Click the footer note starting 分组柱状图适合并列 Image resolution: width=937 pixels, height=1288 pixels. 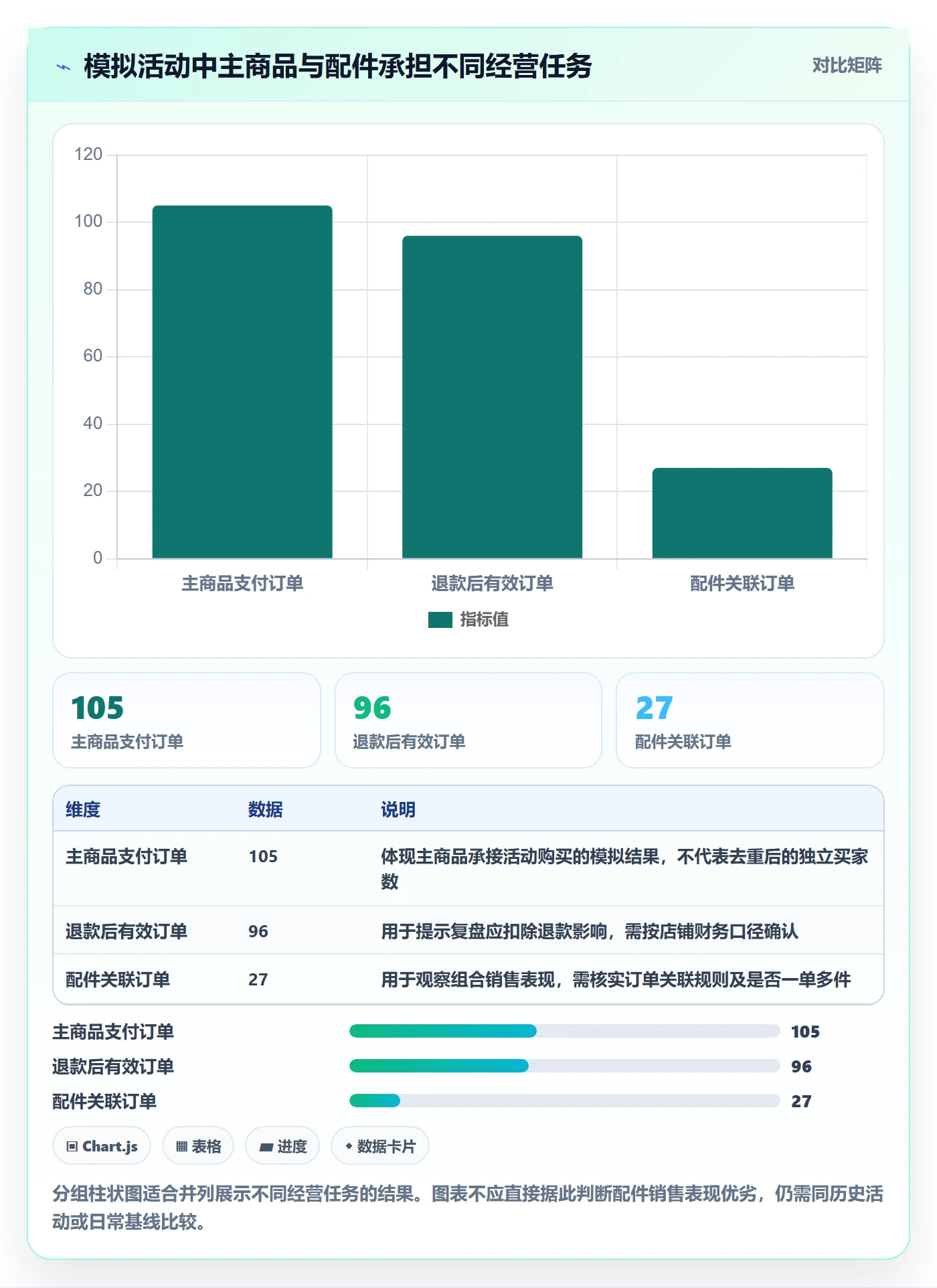(468, 1208)
